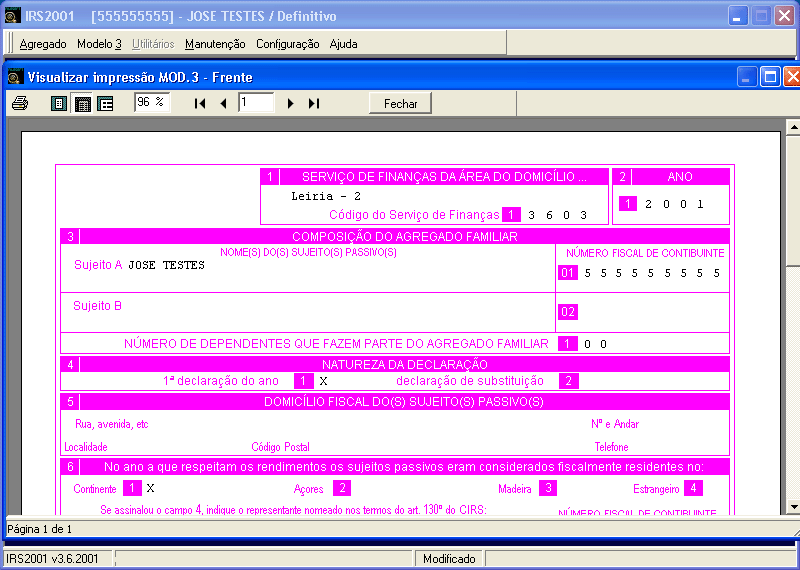
Task: Click the Nº e Andar label
Action: (615, 424)
